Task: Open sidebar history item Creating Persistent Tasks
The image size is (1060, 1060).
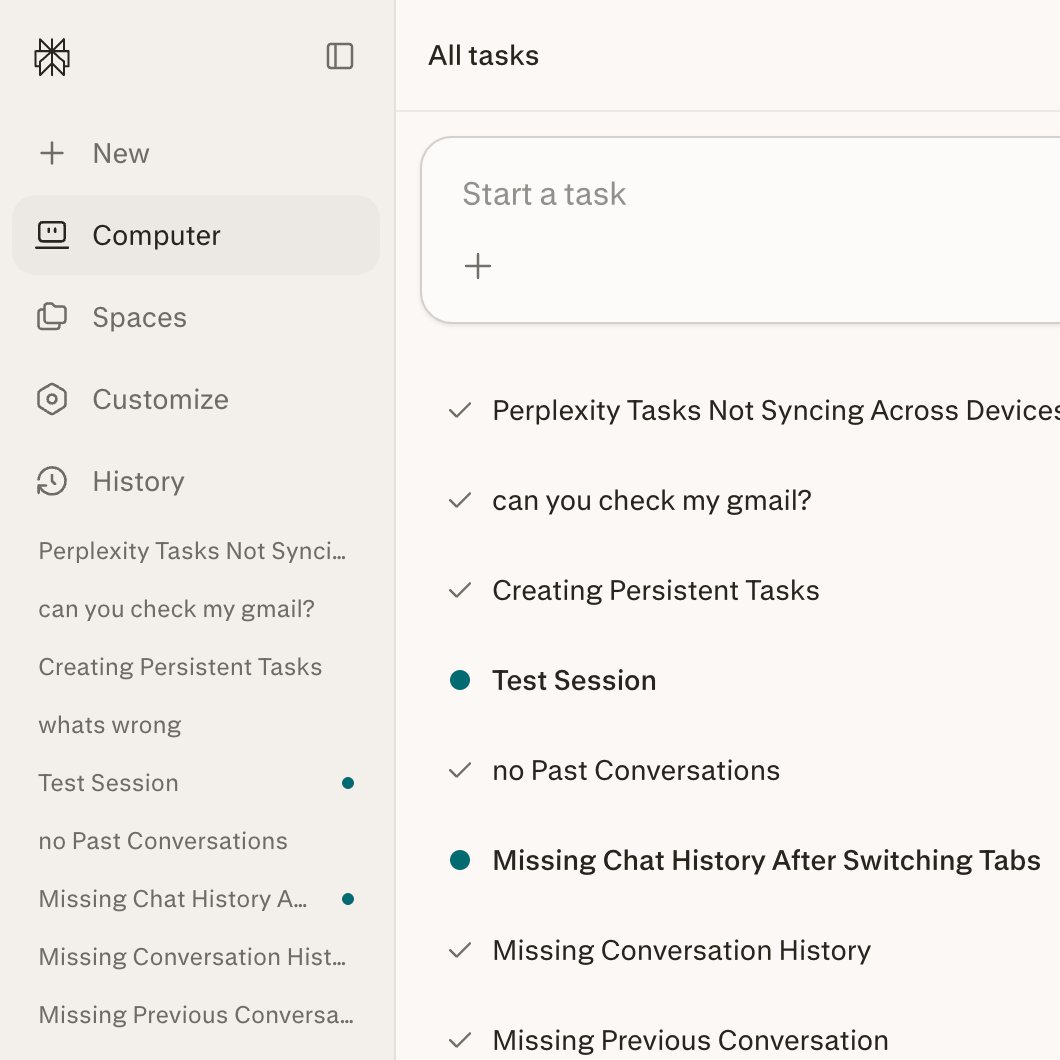Action: point(180,667)
